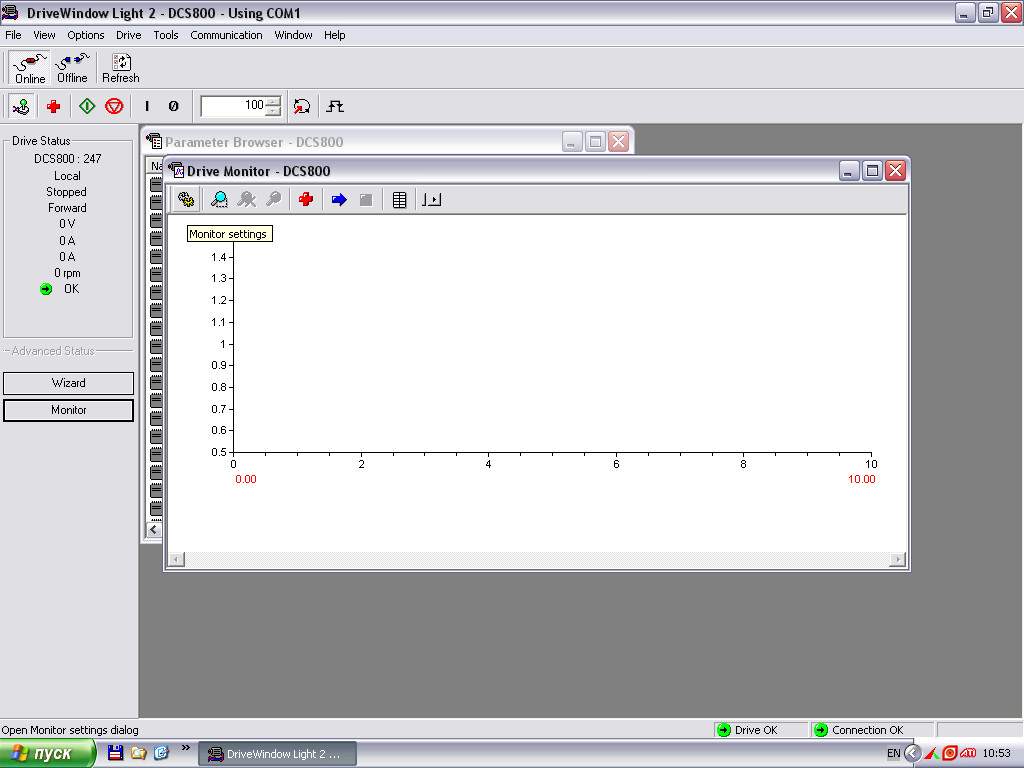1024x768 pixels.
Task: Minimize the Drive Monitor window
Action: click(x=848, y=171)
